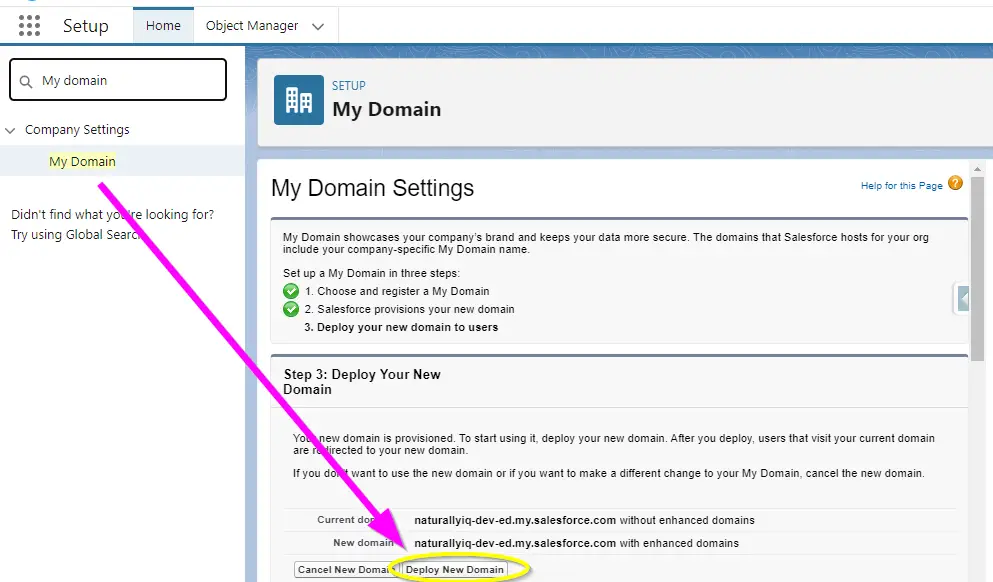Click the side panel arrow handle
Image resolution: width=993 pixels, height=582 pixels.
pyautogui.click(x=963, y=298)
